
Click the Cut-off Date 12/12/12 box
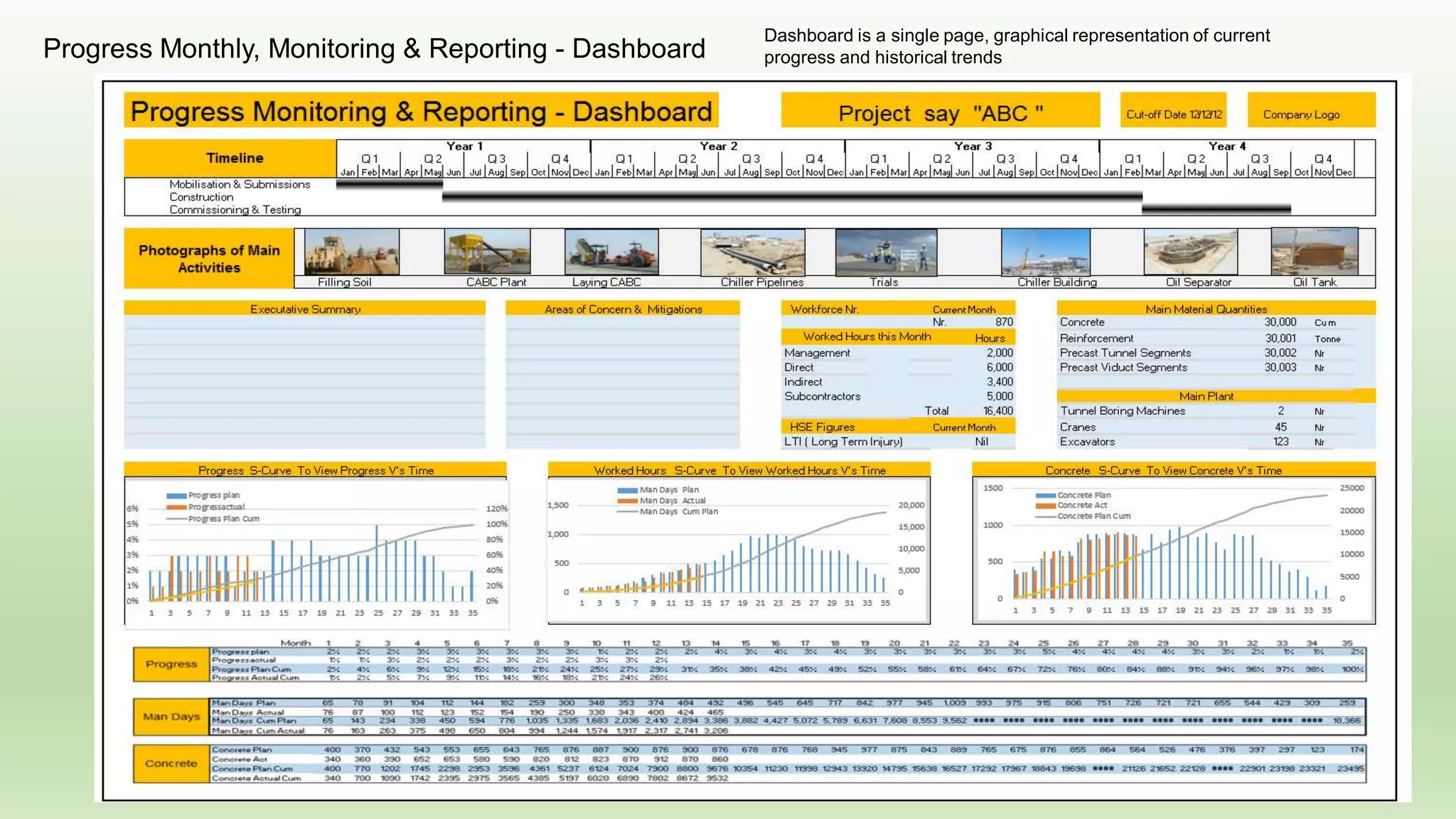(1173, 111)
